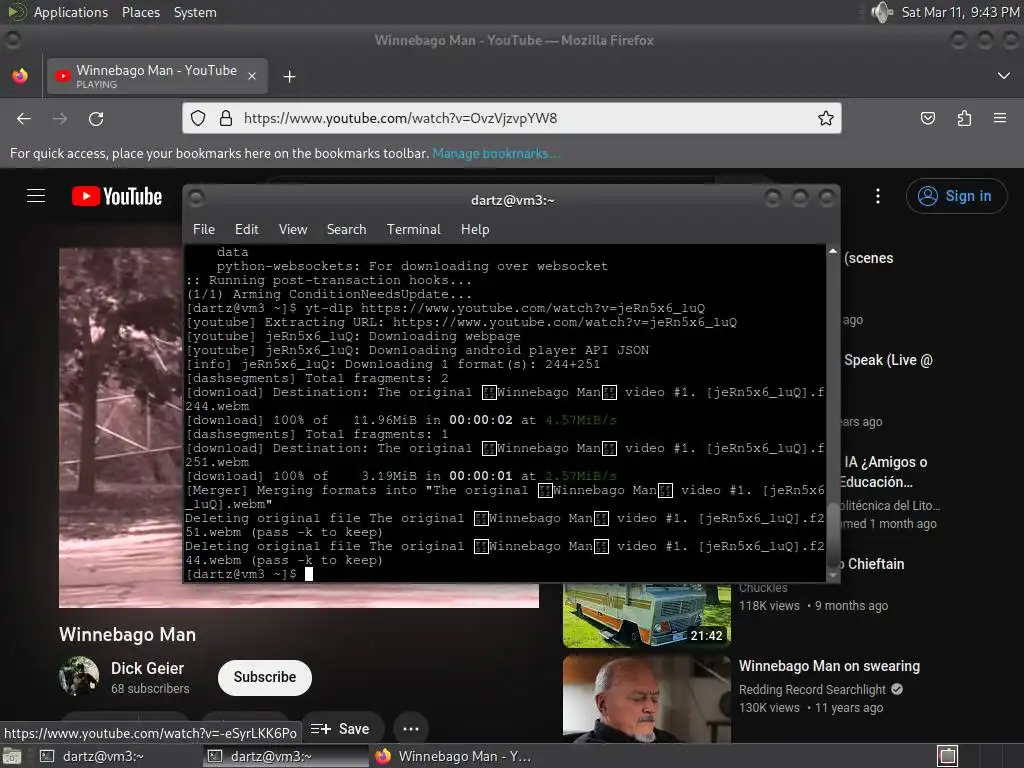Image resolution: width=1024 pixels, height=768 pixels.
Task: Click the tracking protection shield icon
Action: coord(198,118)
